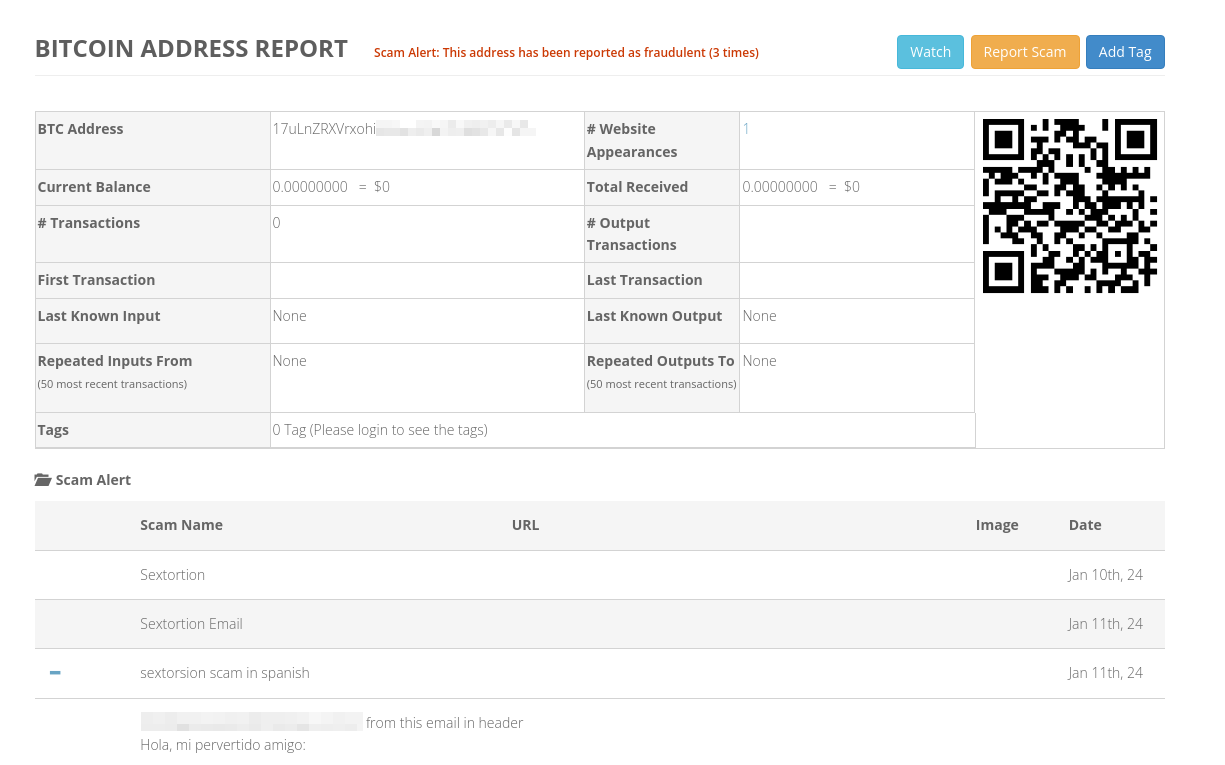Screen dimensions: 1225x765
Task: Click the BTC address value
Action: click(403, 129)
